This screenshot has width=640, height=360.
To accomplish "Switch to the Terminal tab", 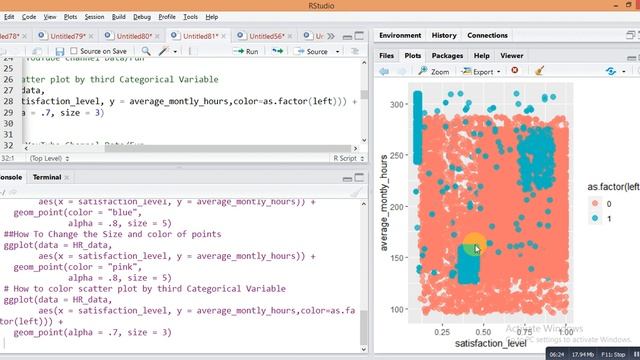I will (47, 178).
